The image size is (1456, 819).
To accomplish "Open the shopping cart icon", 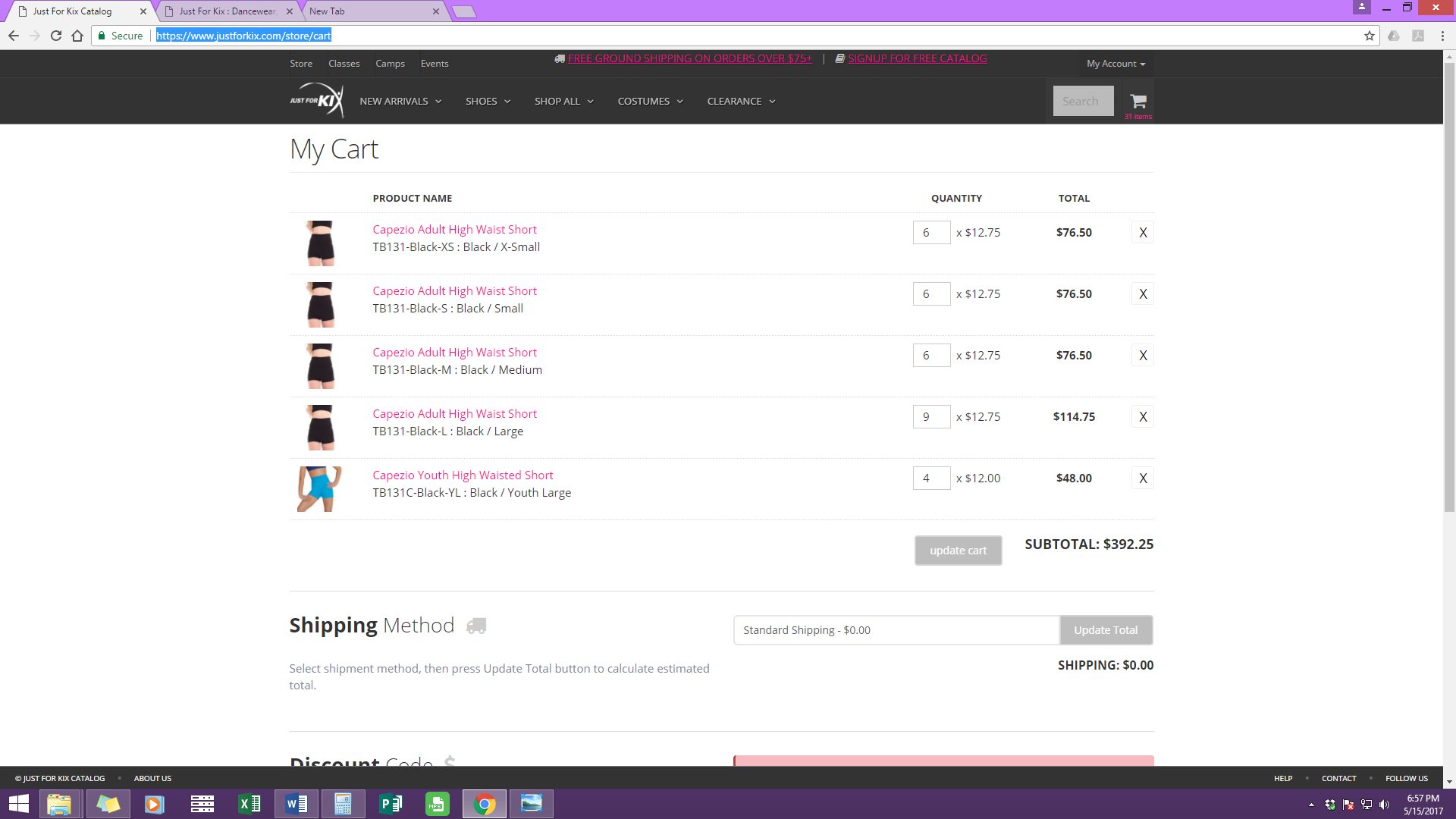I will pyautogui.click(x=1137, y=102).
